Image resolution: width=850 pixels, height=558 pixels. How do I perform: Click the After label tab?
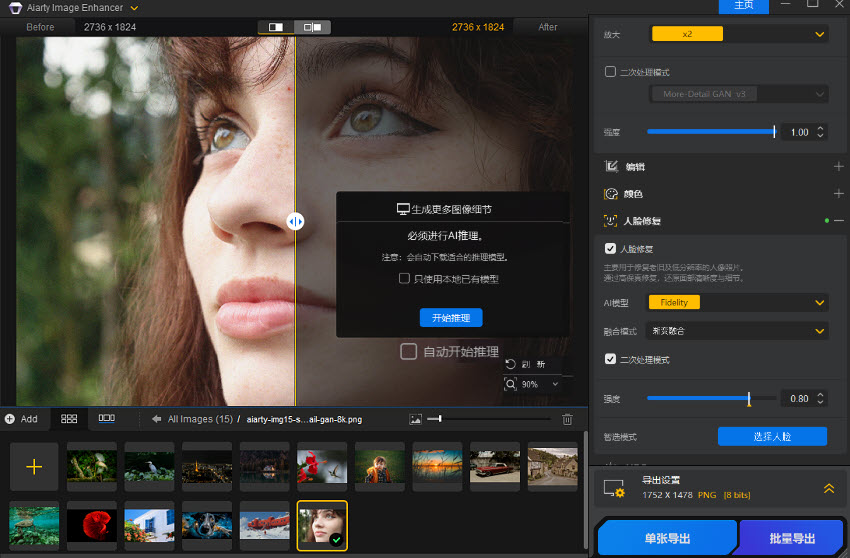548,27
